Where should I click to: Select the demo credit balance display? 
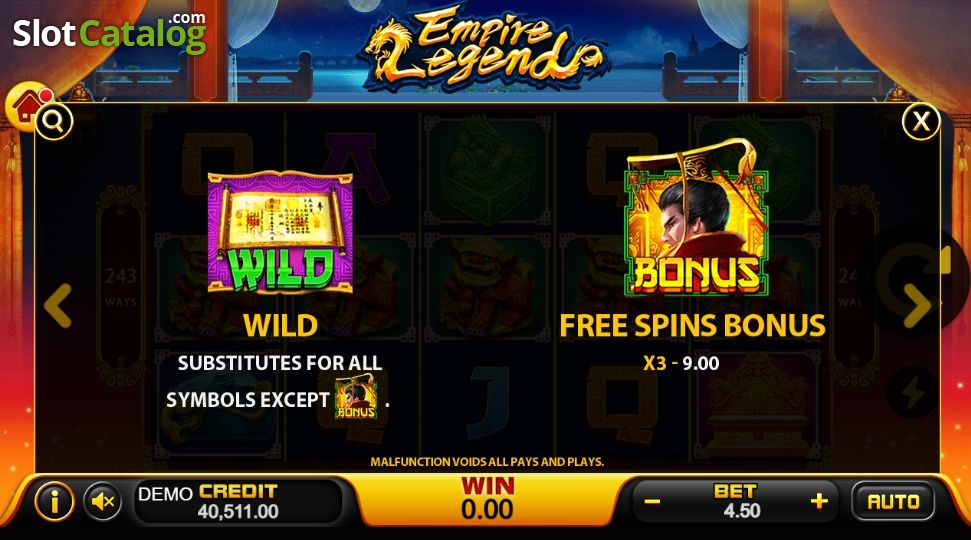238,501
